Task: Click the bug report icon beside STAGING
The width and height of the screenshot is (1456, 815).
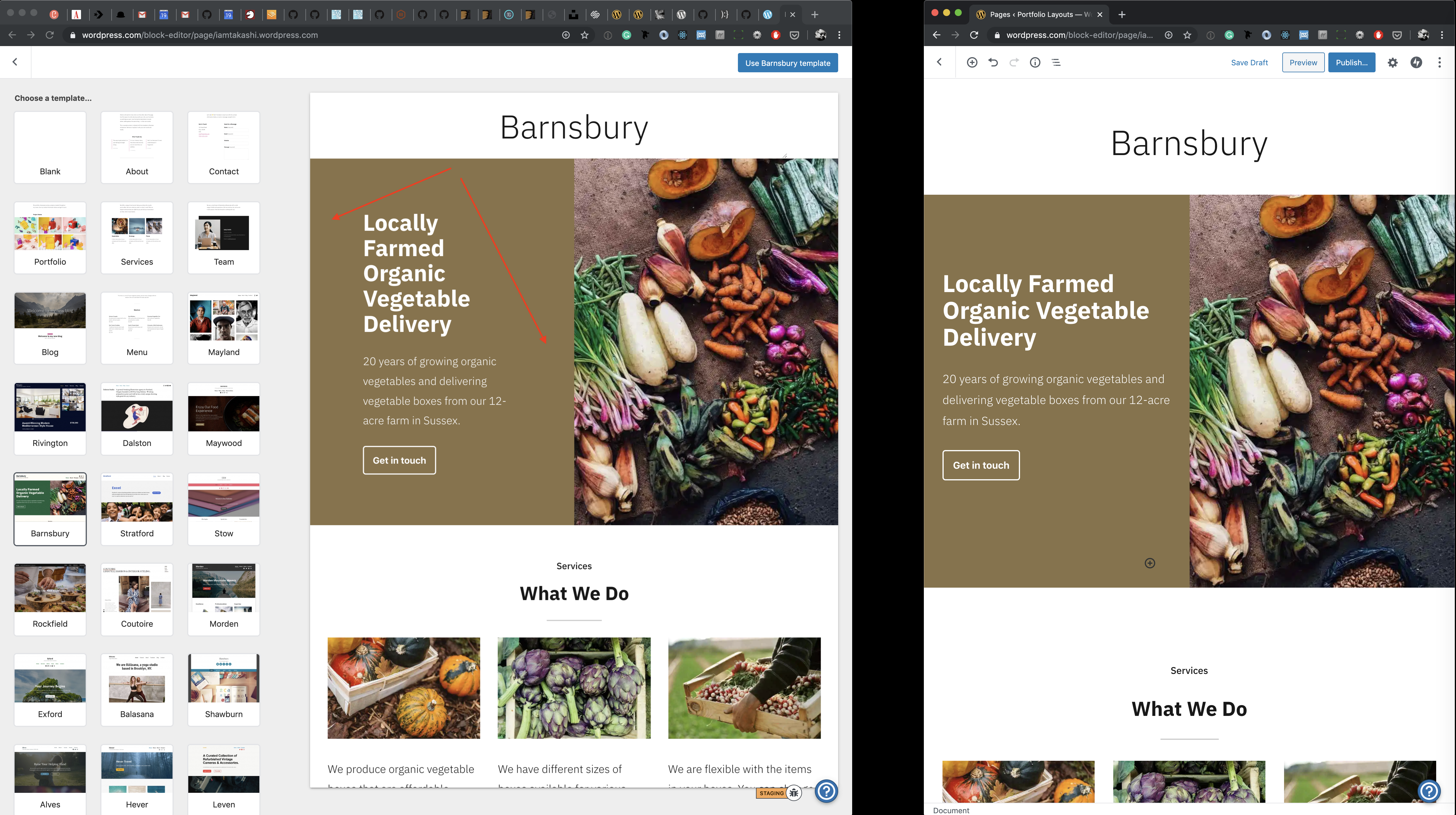Action: pos(794,793)
